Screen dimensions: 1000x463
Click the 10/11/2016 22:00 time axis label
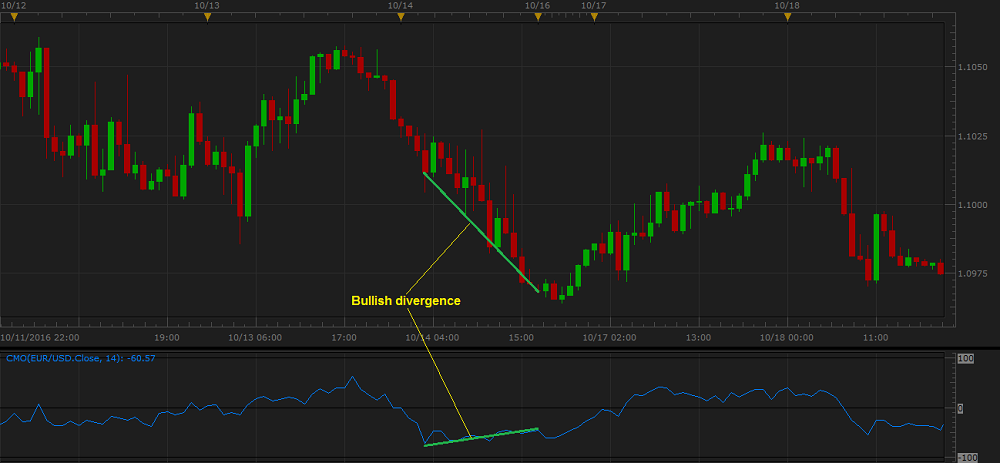[x=41, y=338]
